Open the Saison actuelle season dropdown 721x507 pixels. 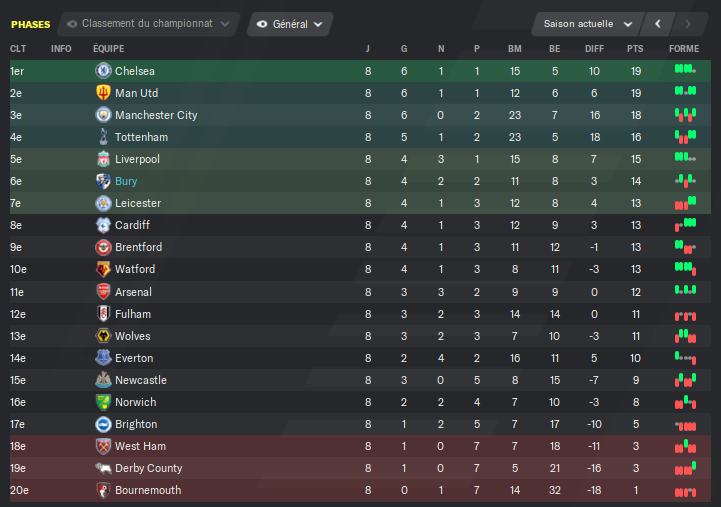click(587, 24)
